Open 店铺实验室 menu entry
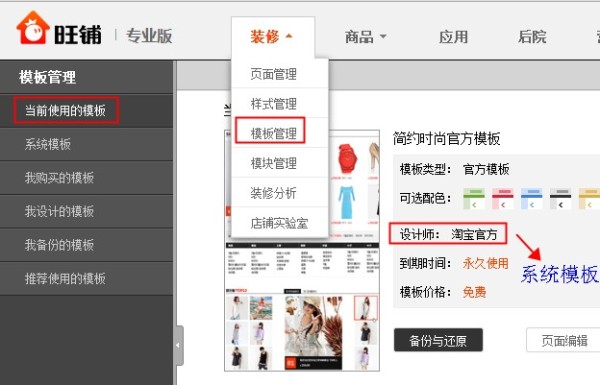This screenshot has width=600, height=385. [x=279, y=223]
